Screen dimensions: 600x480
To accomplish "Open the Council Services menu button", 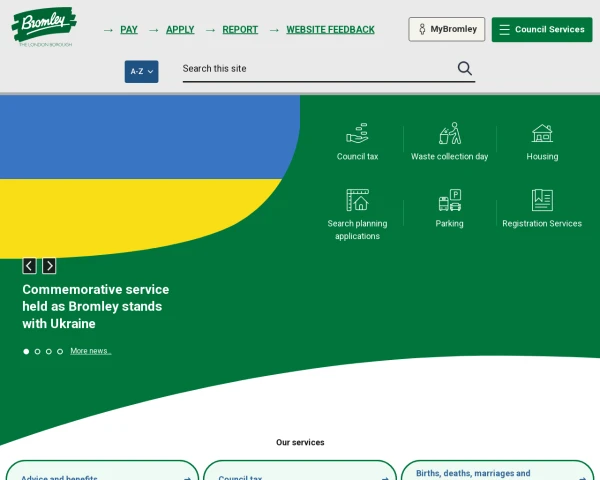I will (x=542, y=29).
